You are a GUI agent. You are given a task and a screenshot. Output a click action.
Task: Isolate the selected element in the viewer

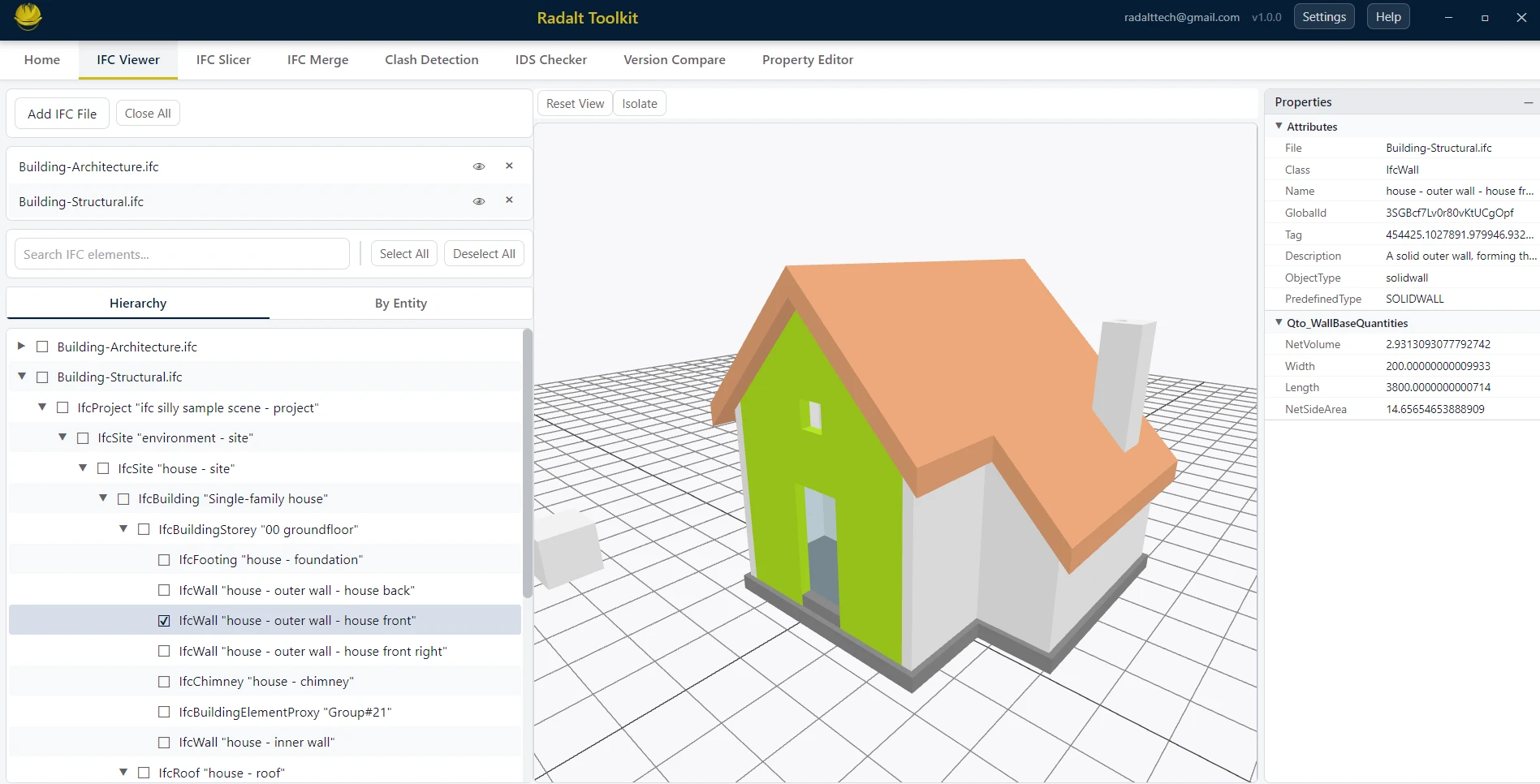[640, 103]
